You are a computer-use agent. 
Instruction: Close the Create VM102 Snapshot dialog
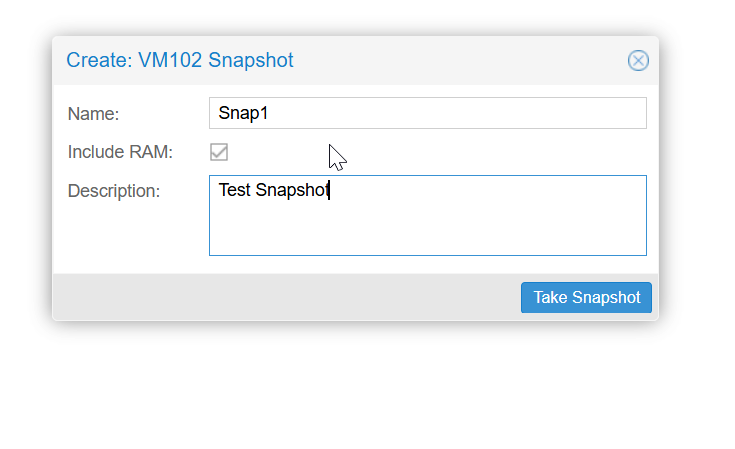coord(638,60)
